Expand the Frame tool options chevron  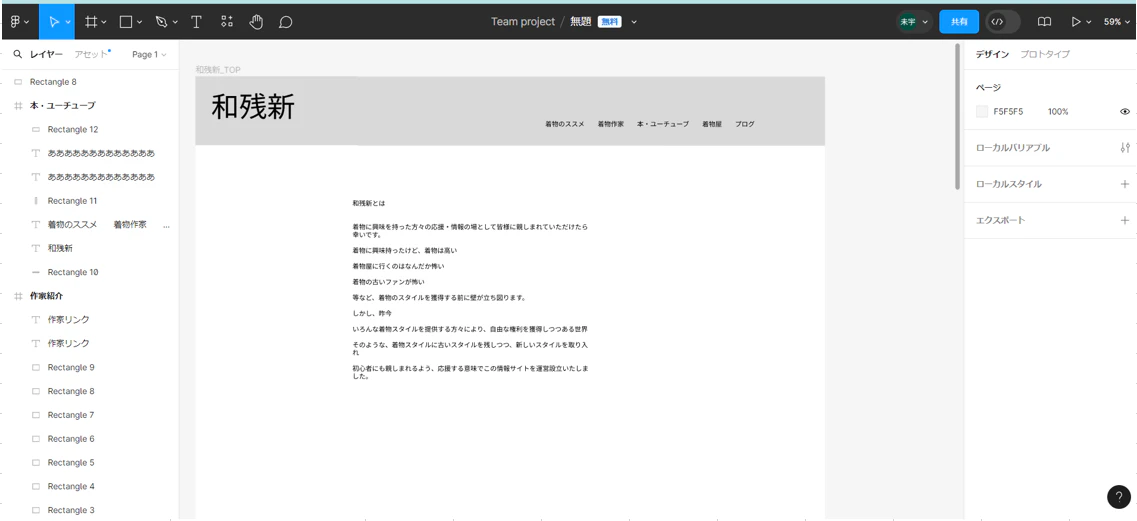pos(104,22)
